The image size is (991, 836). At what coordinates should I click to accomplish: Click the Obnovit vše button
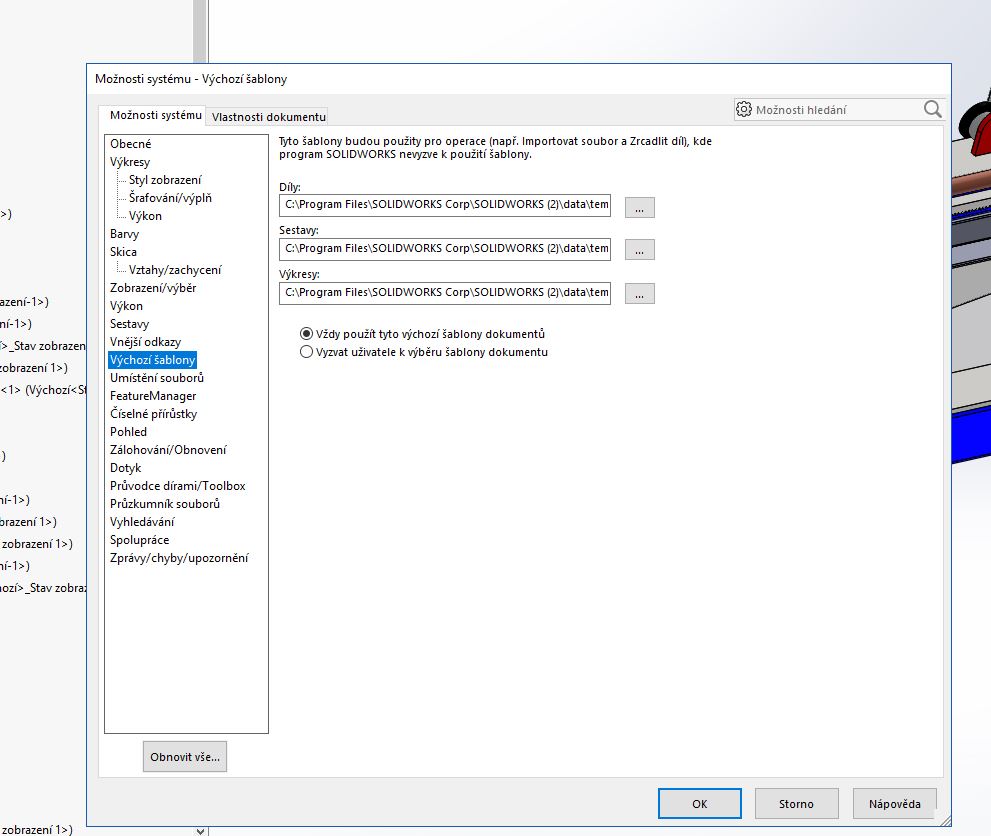185,757
